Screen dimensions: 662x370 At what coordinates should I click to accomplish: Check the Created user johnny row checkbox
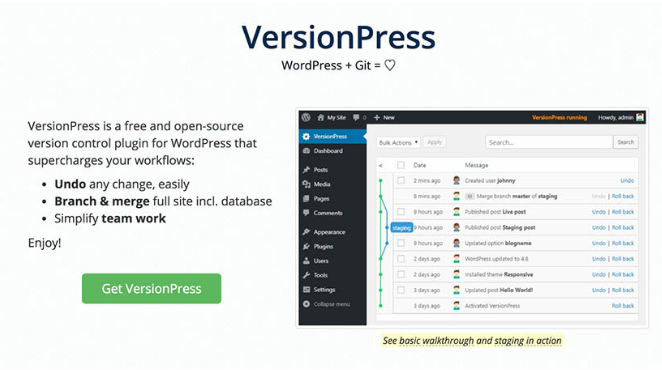pos(401,180)
